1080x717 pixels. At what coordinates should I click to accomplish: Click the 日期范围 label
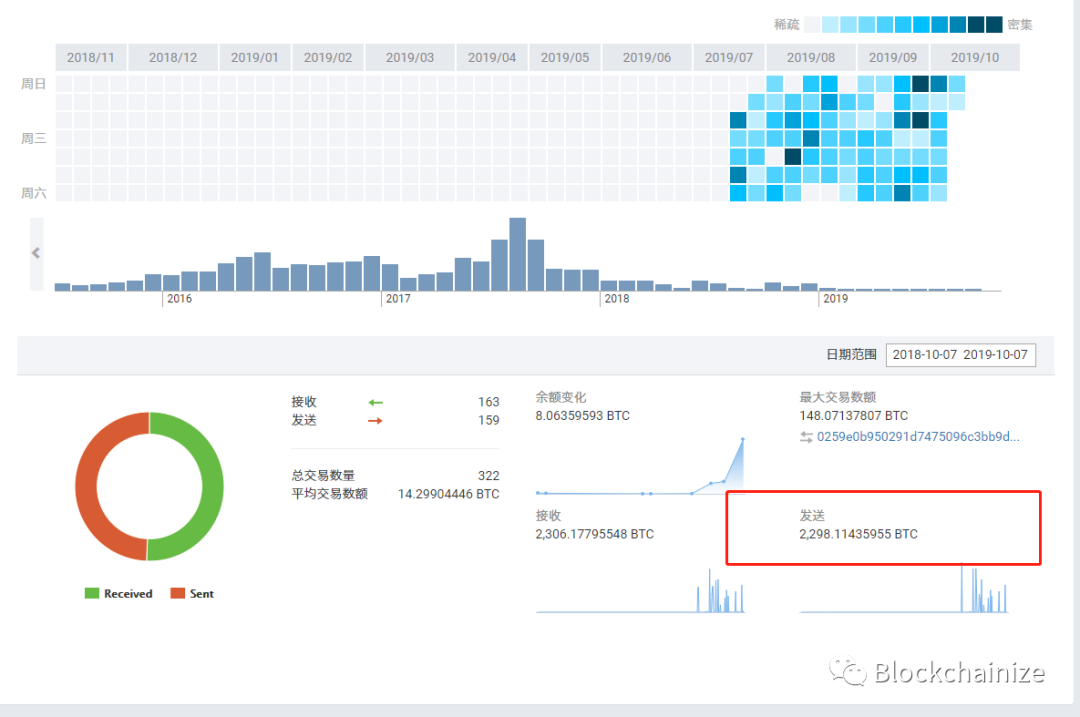click(851, 355)
